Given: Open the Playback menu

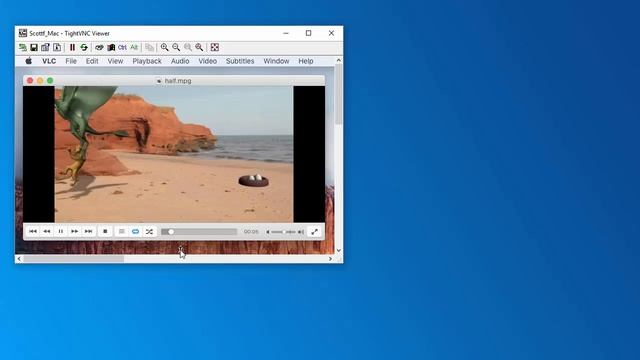Looking at the screenshot, I should [147, 61].
